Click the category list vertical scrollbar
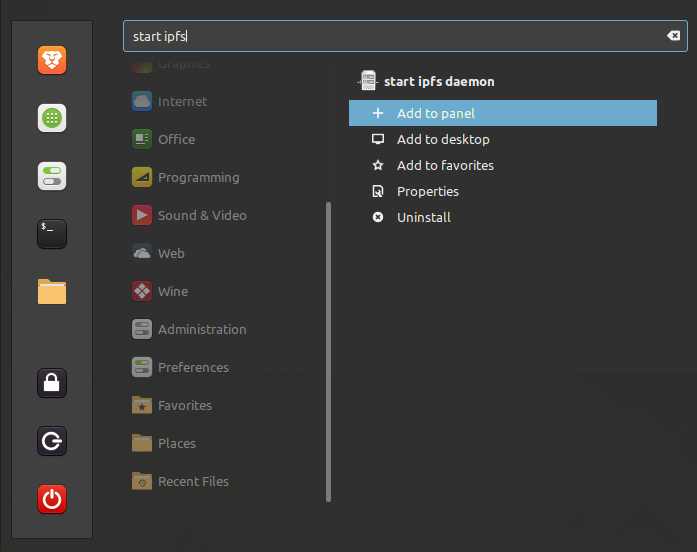 tap(328, 352)
